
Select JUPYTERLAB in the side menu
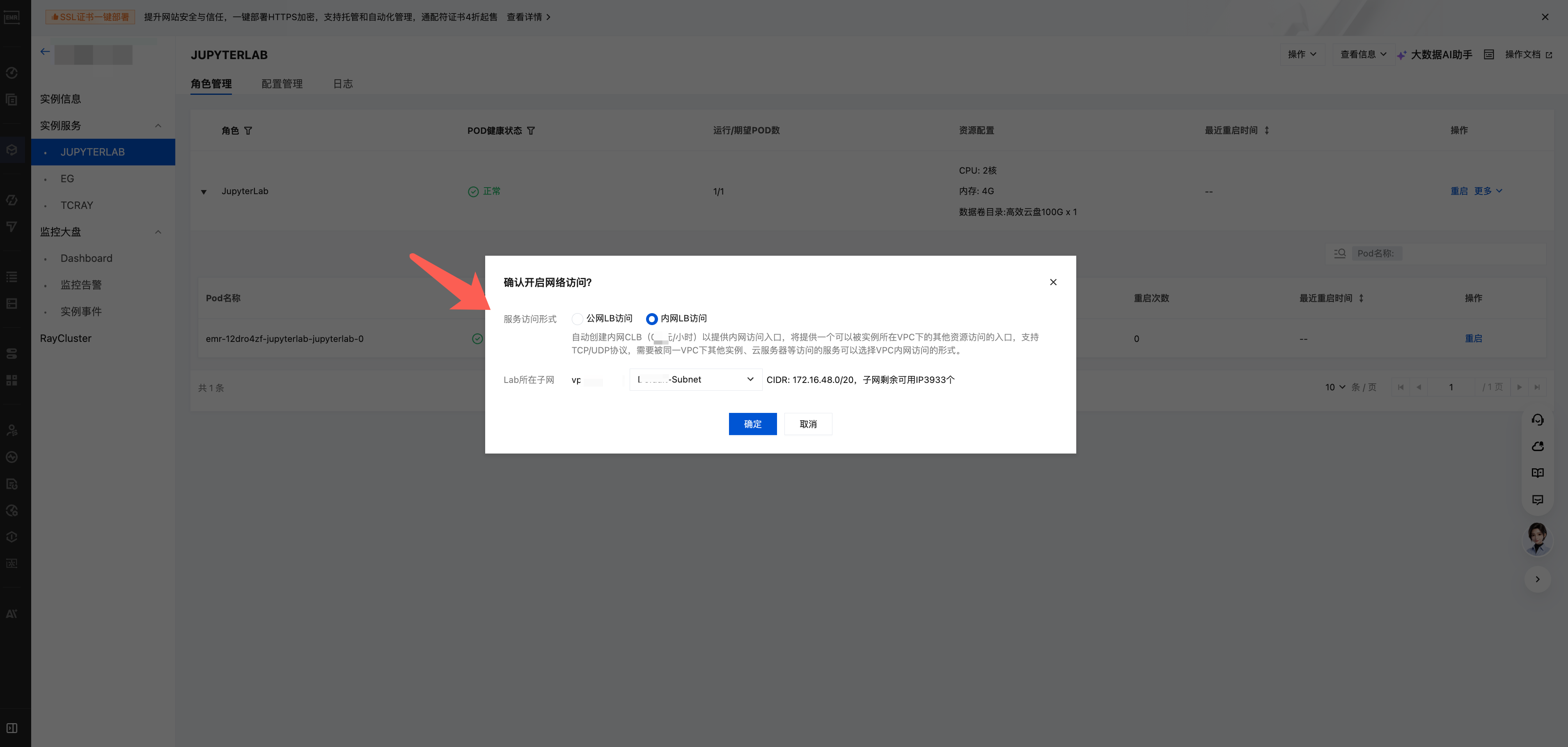click(x=103, y=152)
